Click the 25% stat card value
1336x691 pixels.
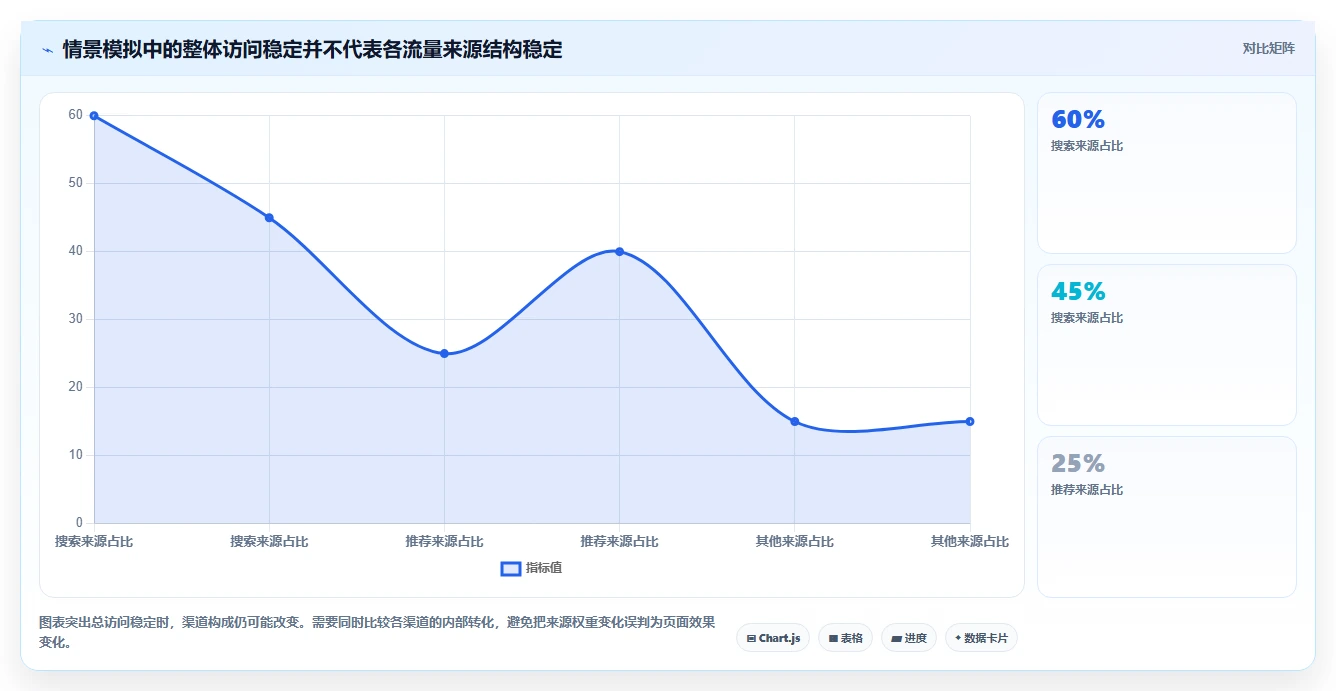1078,464
